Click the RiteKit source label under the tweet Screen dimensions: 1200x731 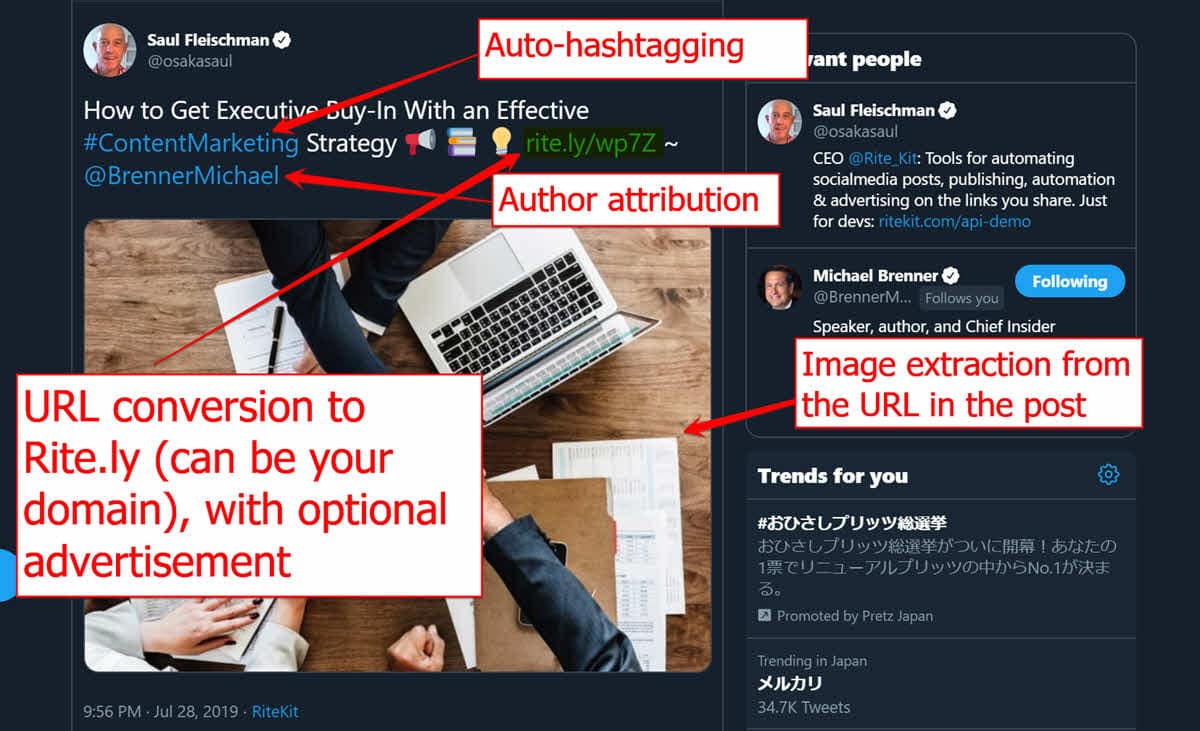(275, 712)
